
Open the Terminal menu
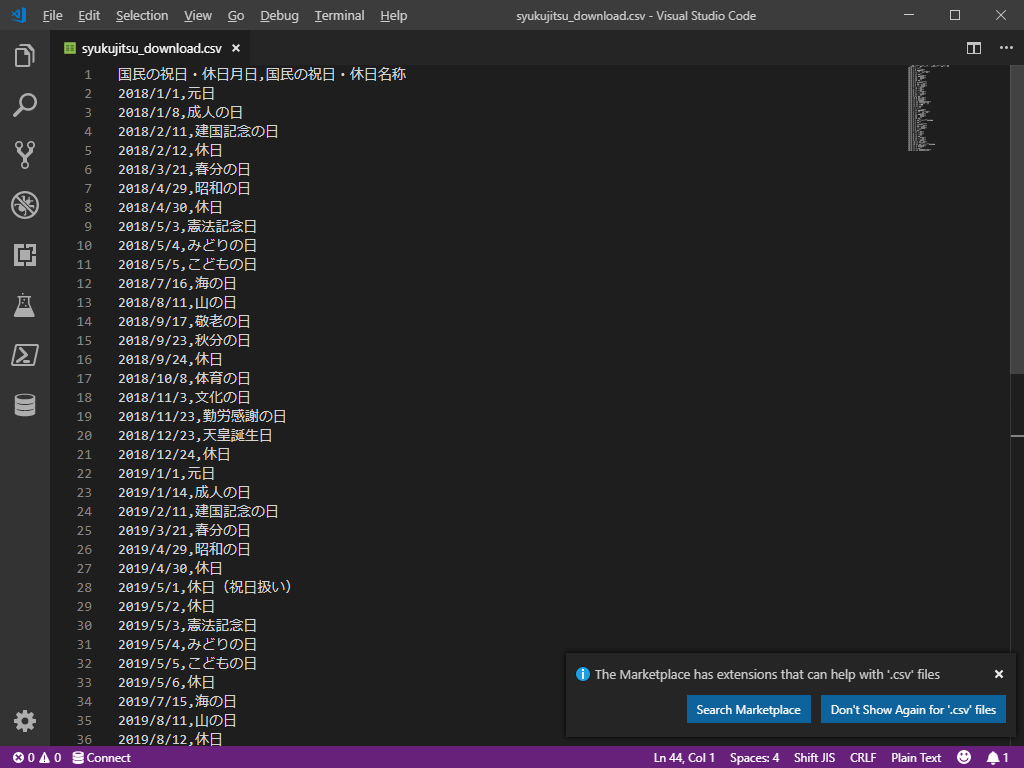coord(339,16)
